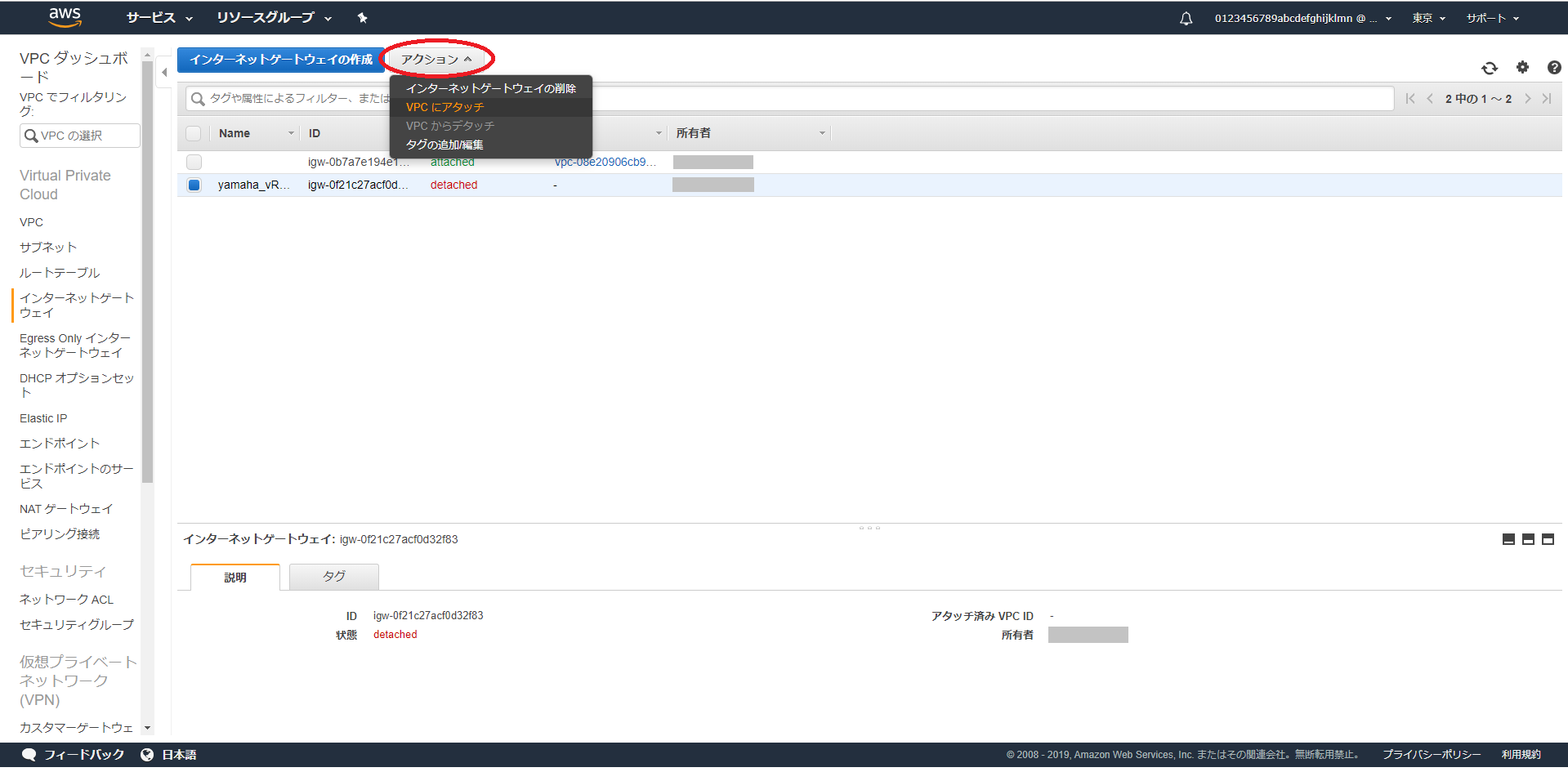Check the select-all checkbox in the header
Viewport: 1568px width, 772px height.
194,132
